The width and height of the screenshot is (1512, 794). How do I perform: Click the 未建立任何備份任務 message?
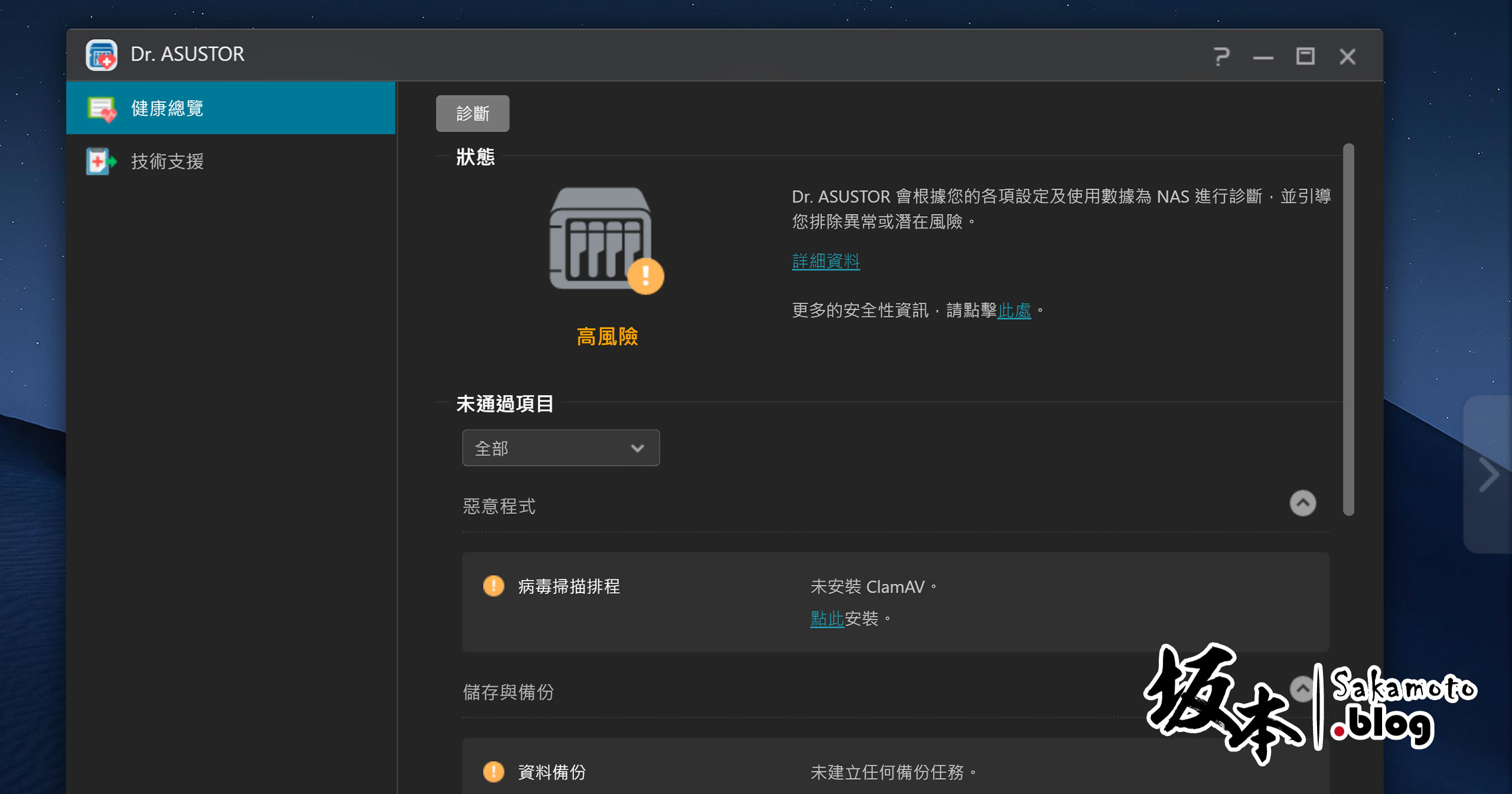(893, 772)
